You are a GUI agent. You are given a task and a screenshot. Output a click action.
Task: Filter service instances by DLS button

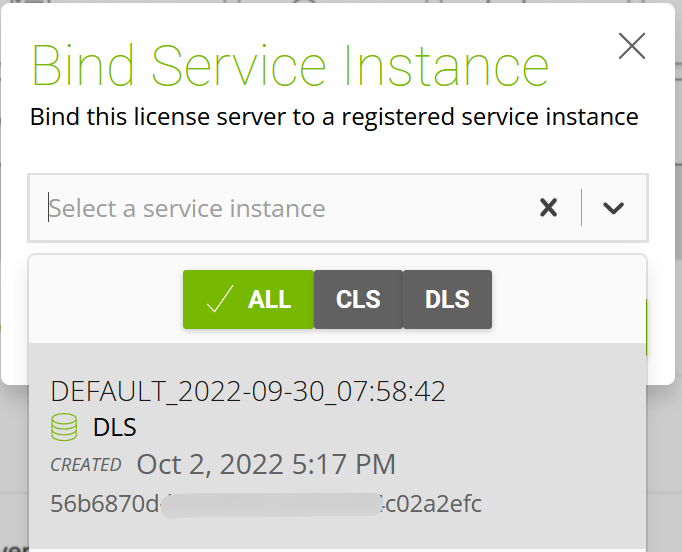tap(447, 299)
